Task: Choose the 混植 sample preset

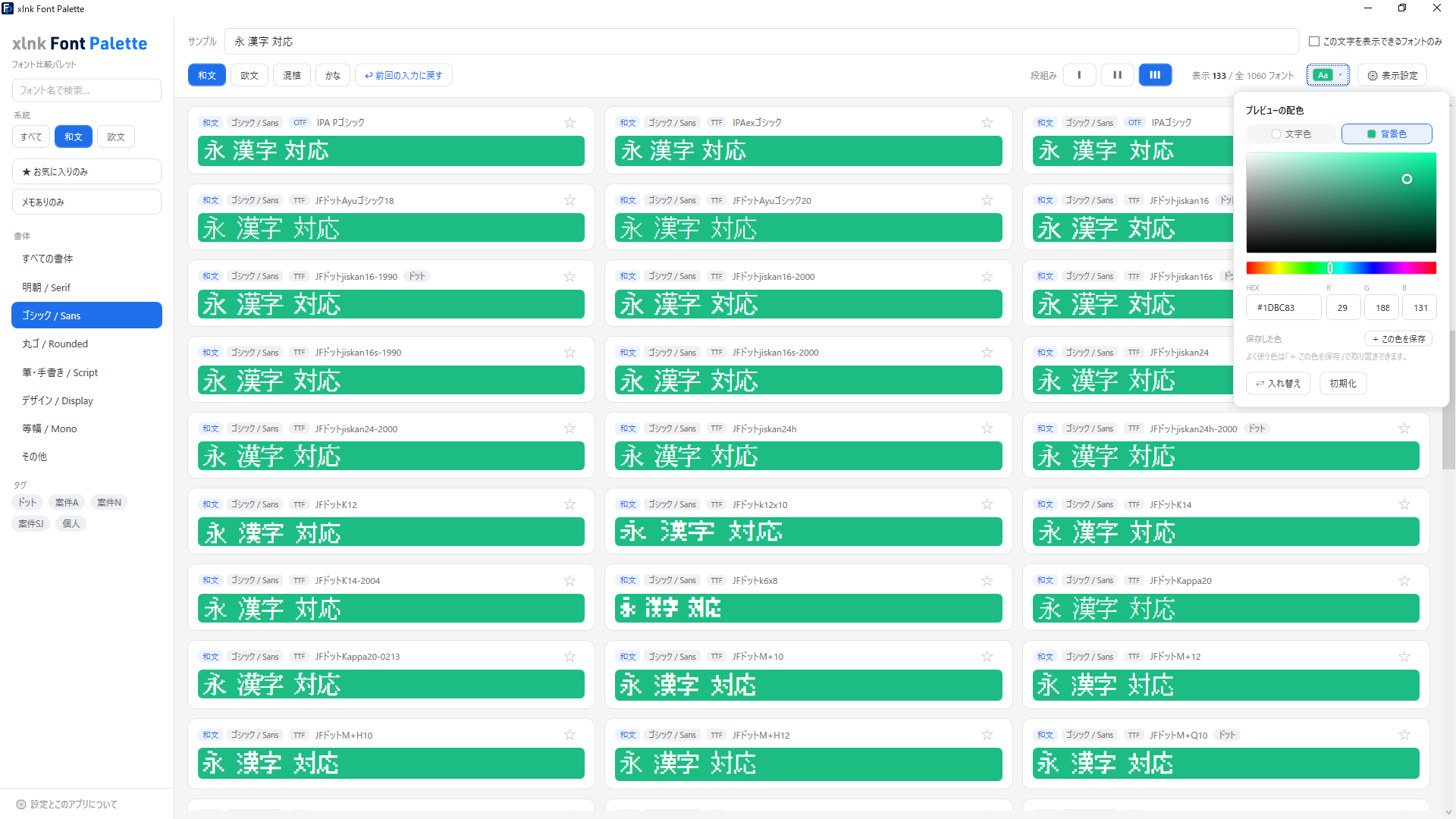Action: [x=292, y=75]
